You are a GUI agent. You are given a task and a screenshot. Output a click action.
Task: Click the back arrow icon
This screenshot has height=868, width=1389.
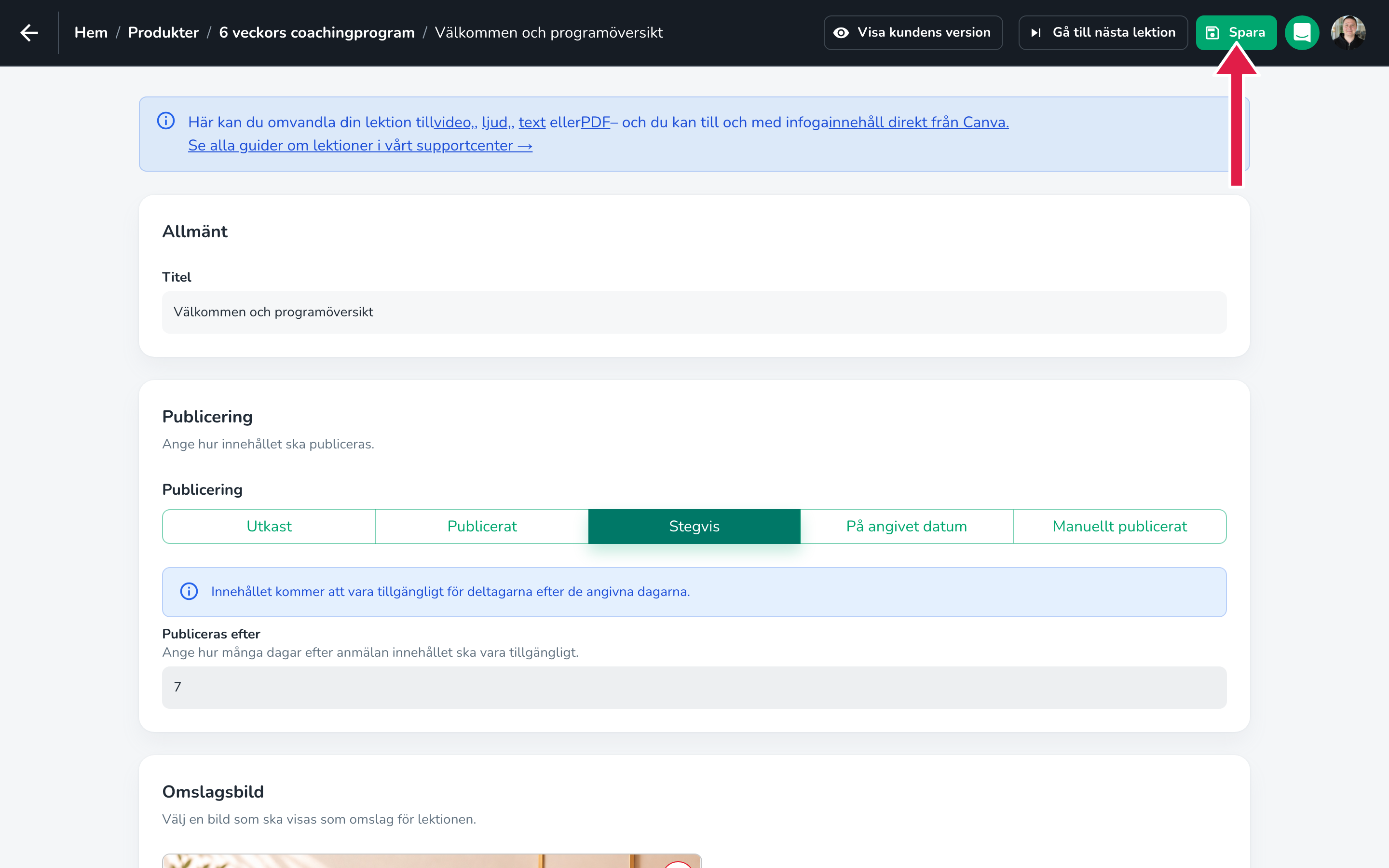point(29,33)
